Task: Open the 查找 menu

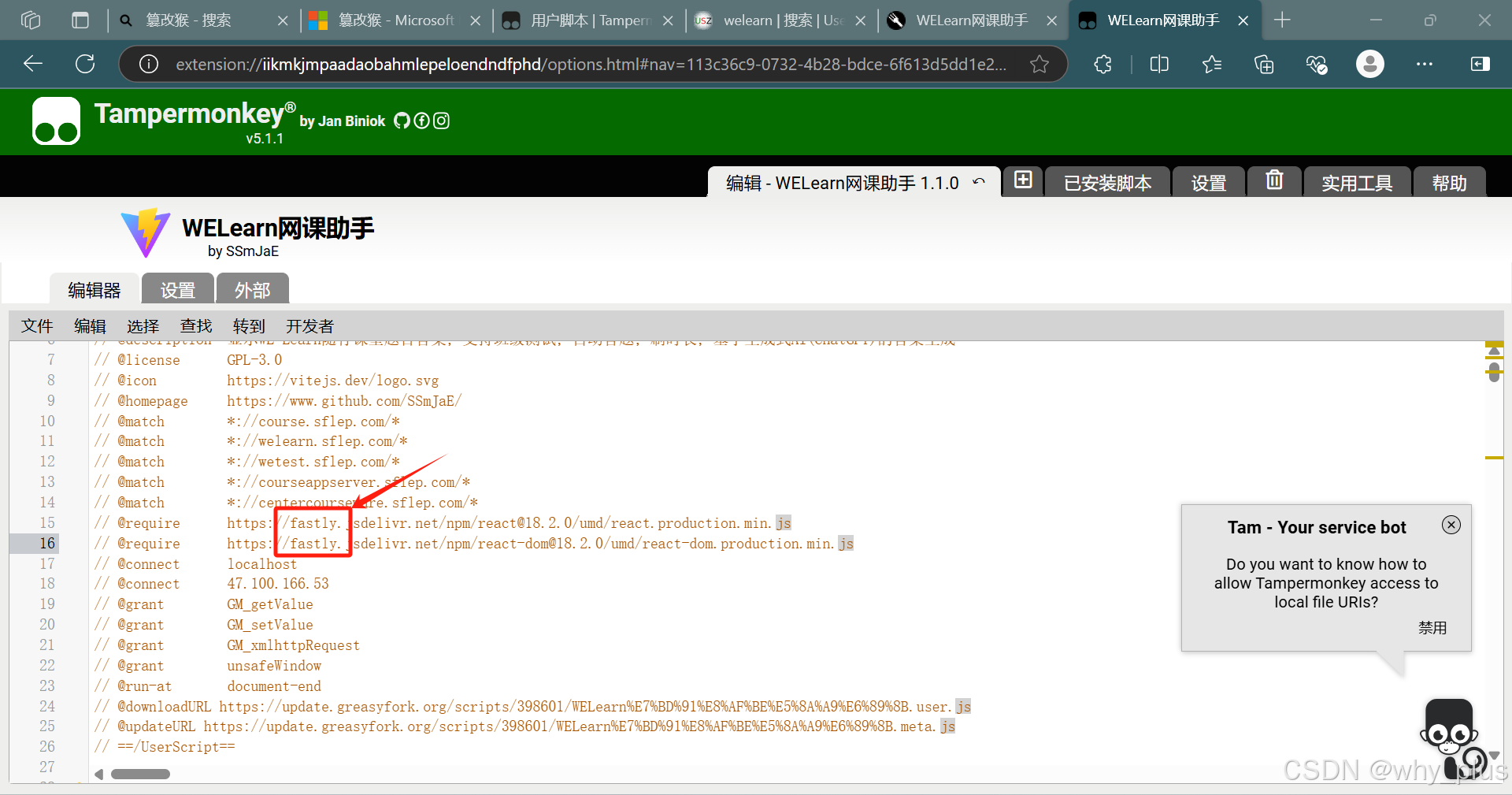Action: [x=196, y=326]
